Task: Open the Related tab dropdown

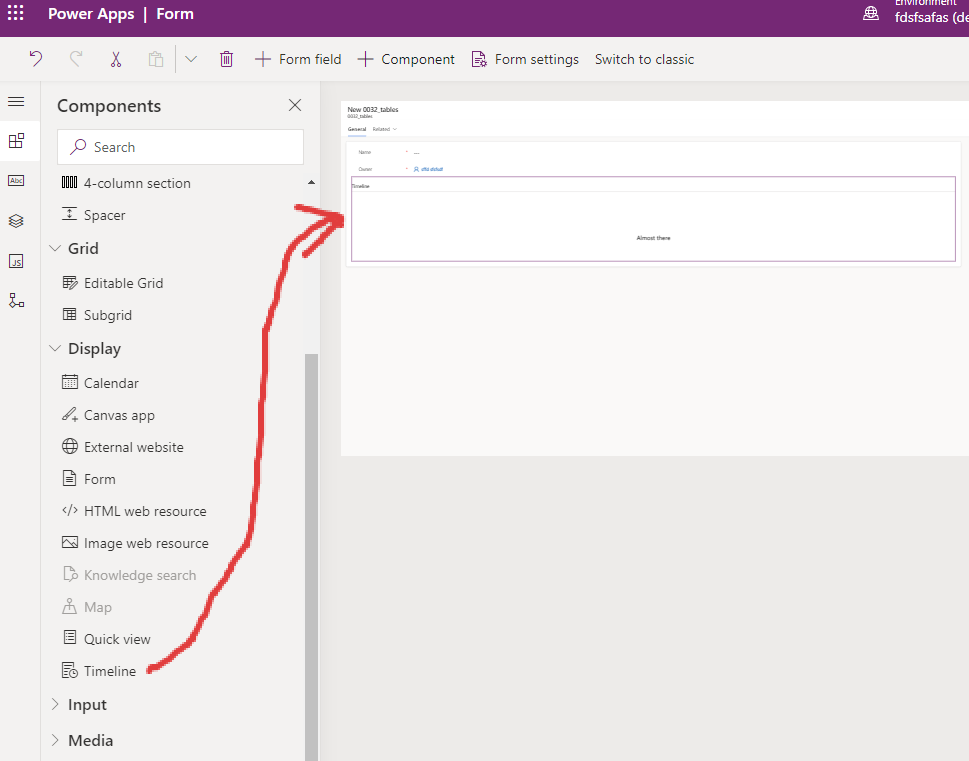Action: (x=385, y=129)
